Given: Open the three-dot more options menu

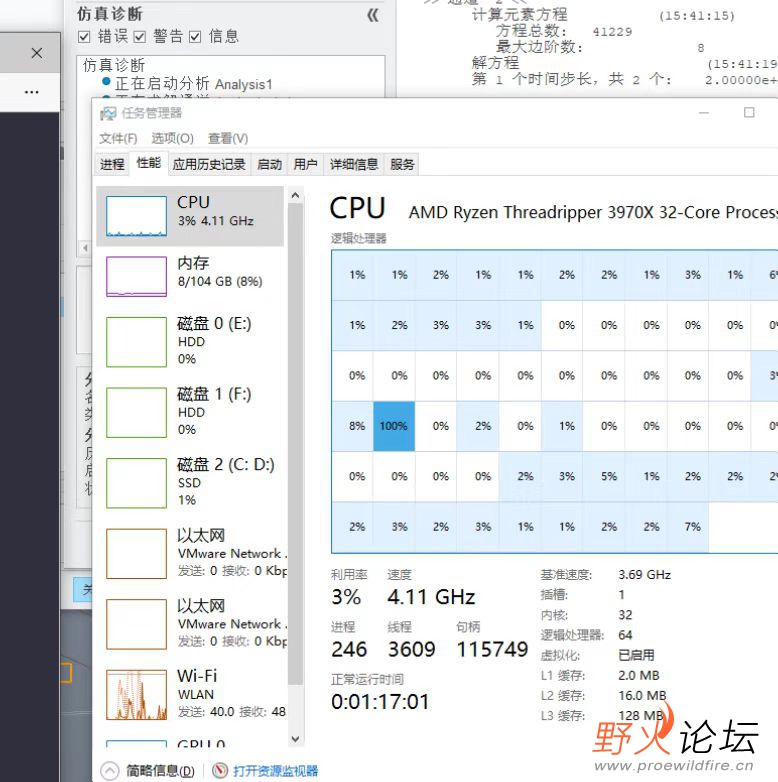Looking at the screenshot, I should [x=31, y=92].
